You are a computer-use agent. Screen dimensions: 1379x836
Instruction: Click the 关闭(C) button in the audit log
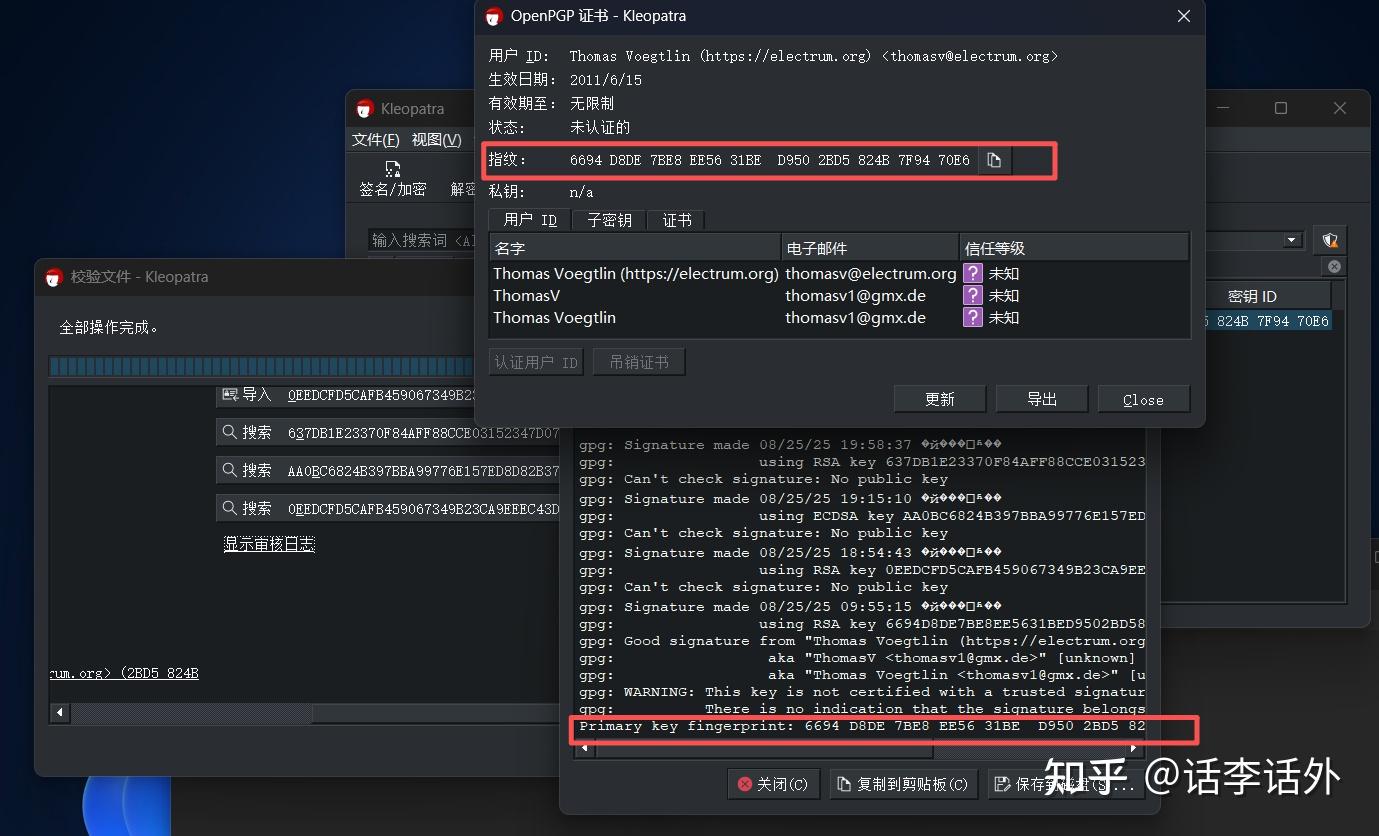coord(774,784)
